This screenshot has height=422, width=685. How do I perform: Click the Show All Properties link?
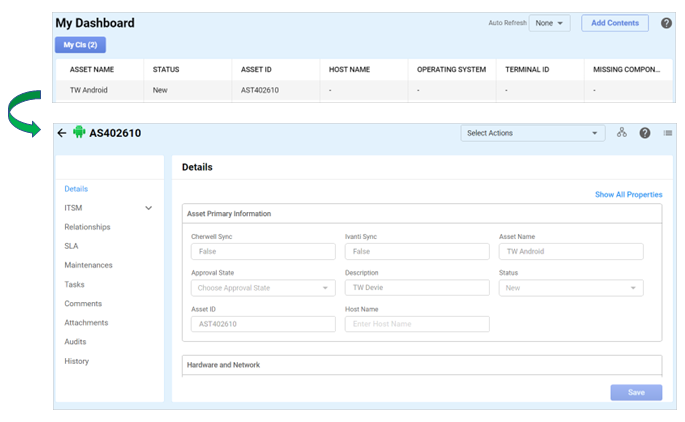pos(628,195)
